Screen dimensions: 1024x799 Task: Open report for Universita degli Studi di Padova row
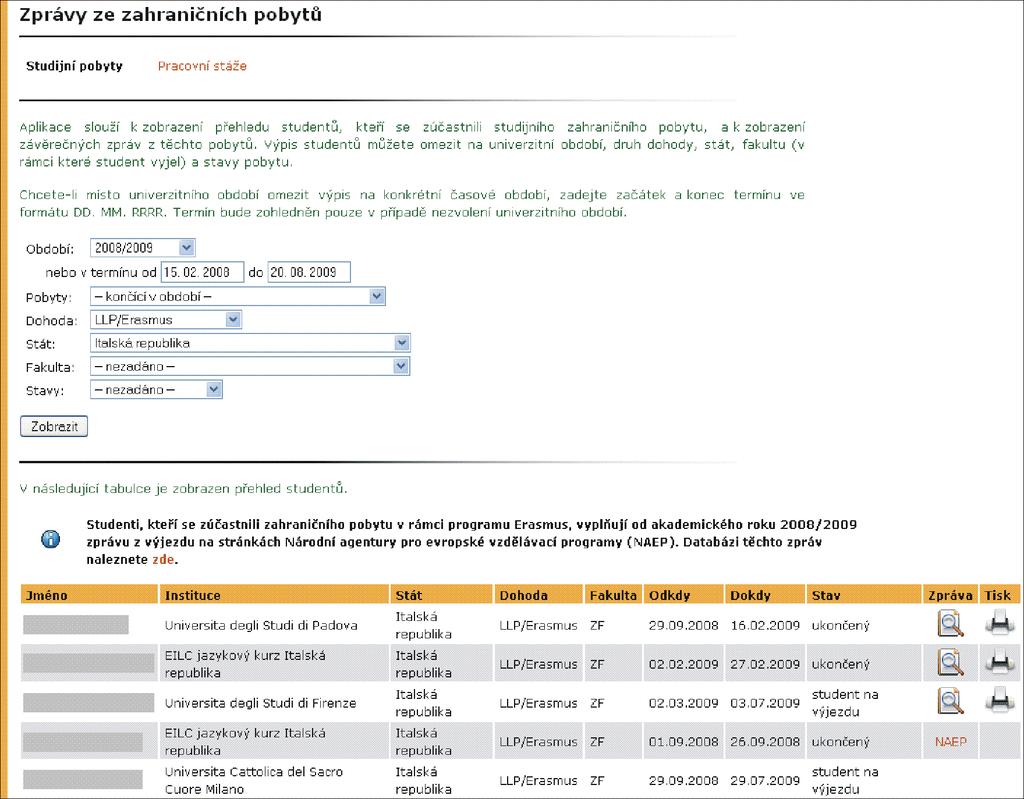(950, 624)
